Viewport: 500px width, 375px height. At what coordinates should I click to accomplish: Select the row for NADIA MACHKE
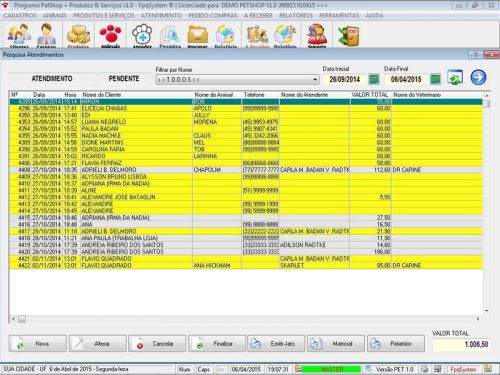click(246, 136)
